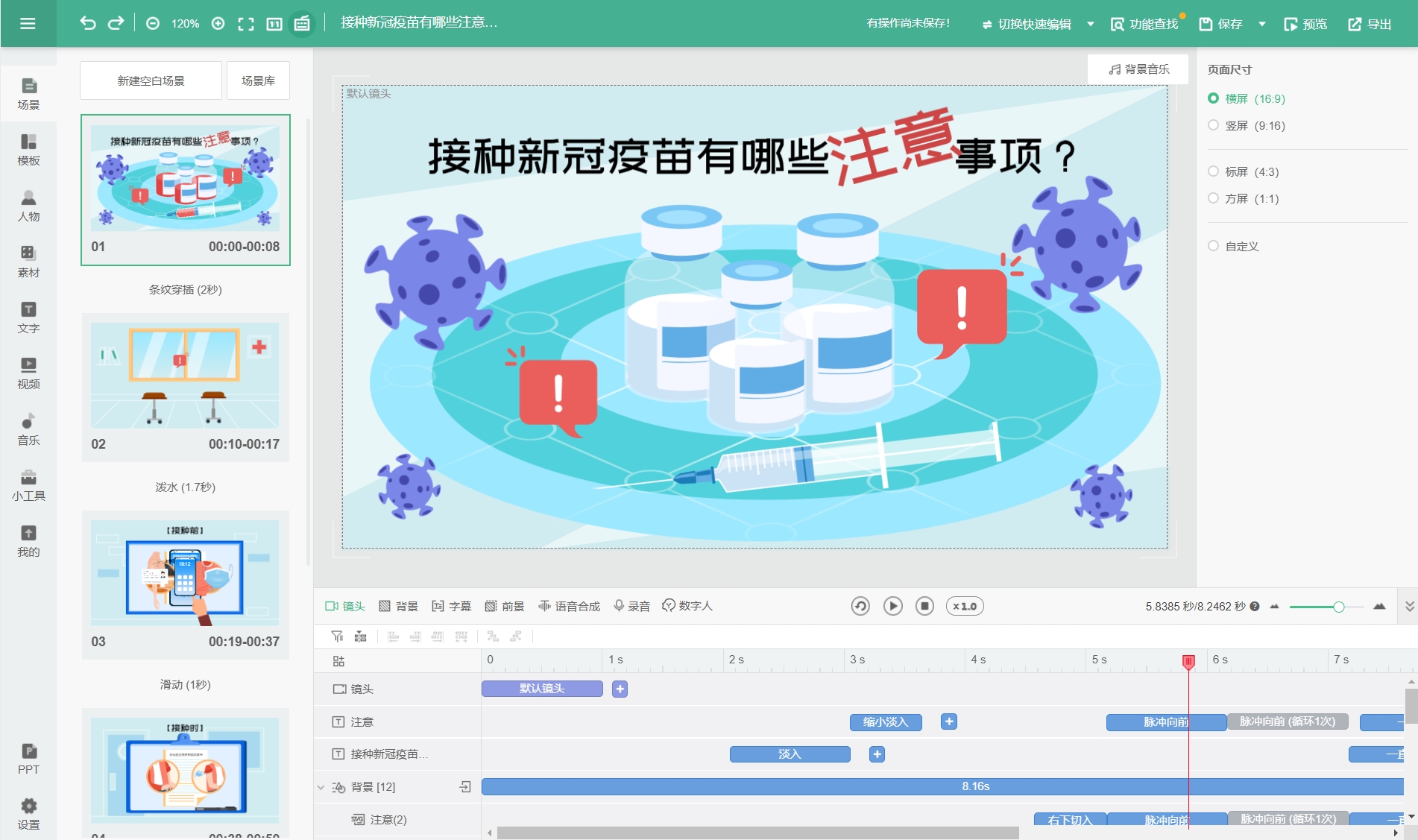Switch to the 前景 timeline tab
The image size is (1418, 840).
coord(505,606)
